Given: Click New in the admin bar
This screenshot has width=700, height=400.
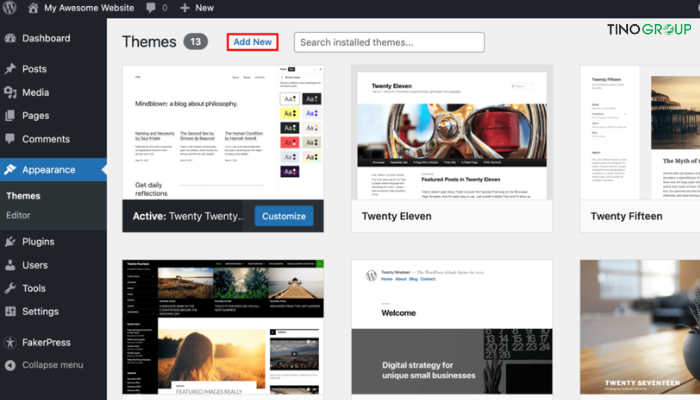Looking at the screenshot, I should (204, 8).
